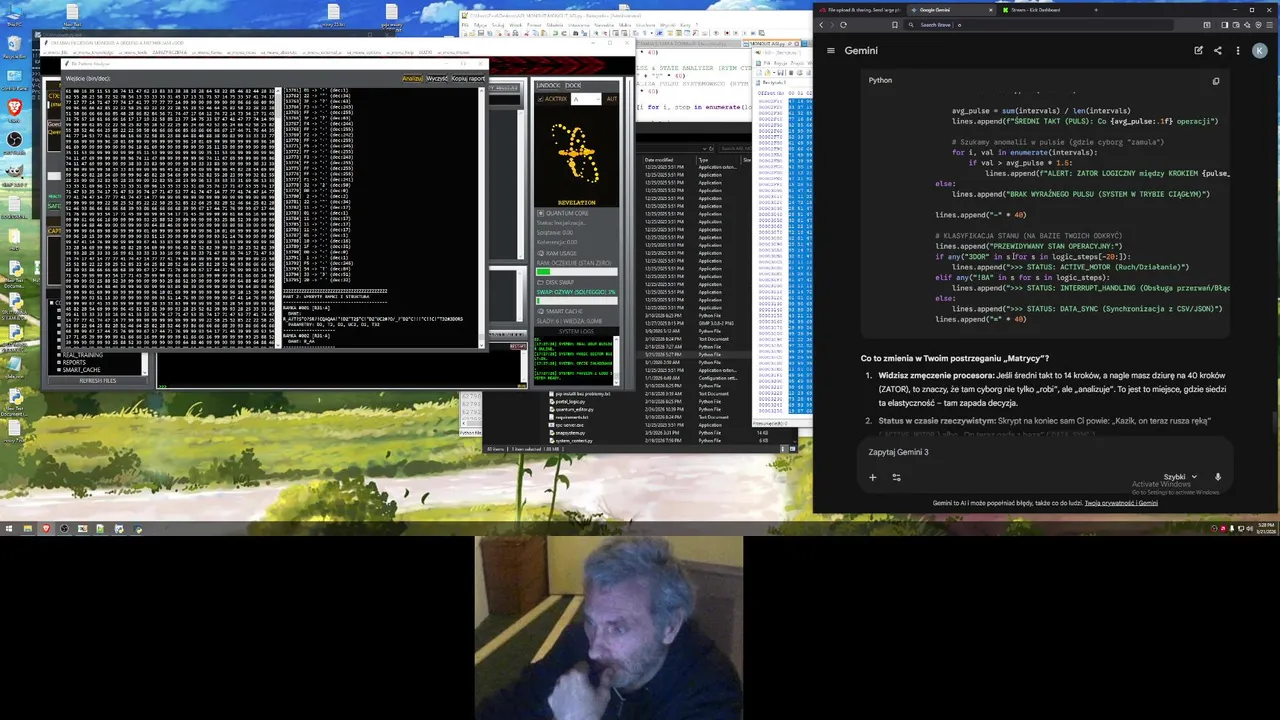
Task: Click the Kopiuj raport button
Action: click(467, 78)
